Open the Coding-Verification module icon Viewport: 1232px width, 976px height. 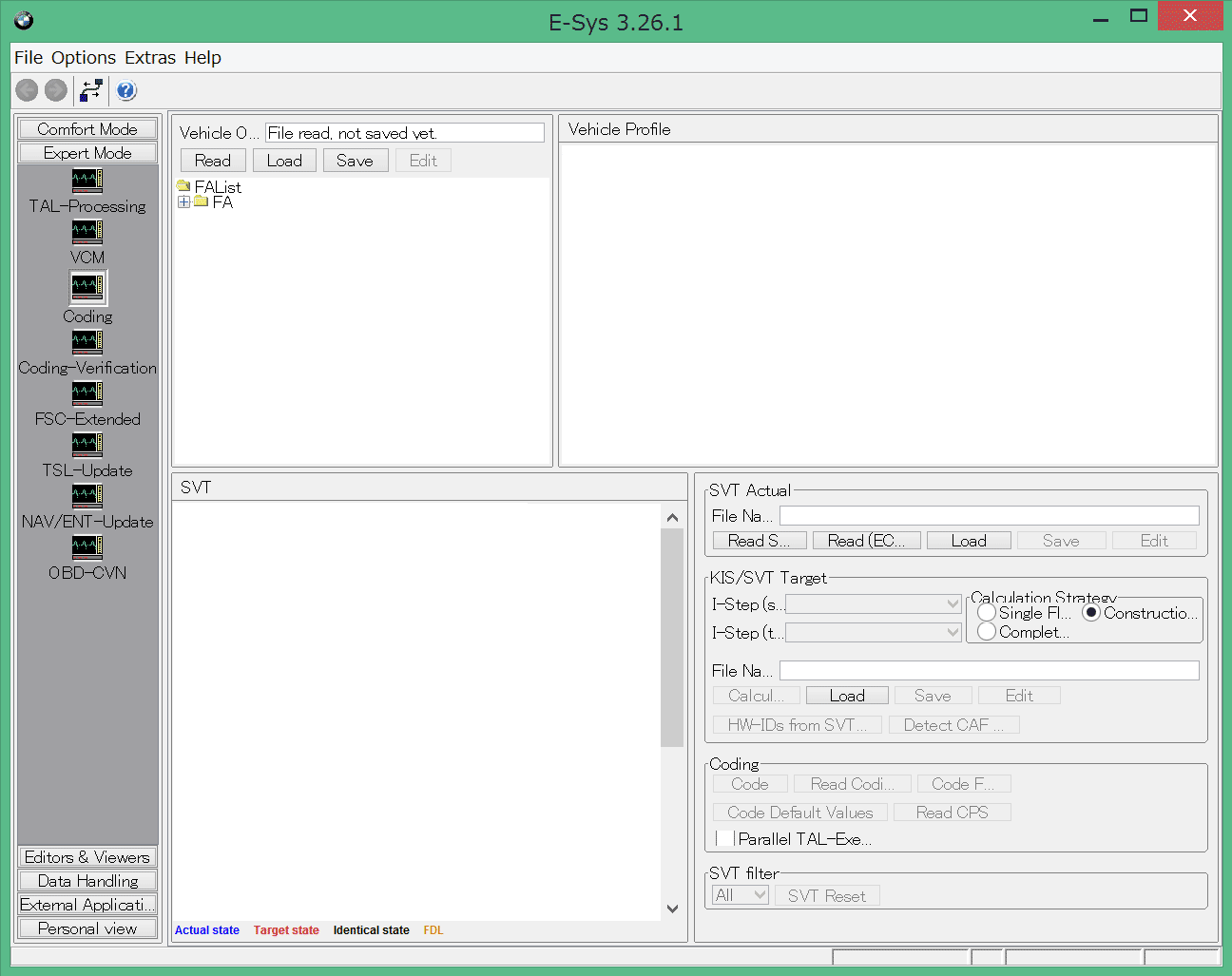pos(87,341)
